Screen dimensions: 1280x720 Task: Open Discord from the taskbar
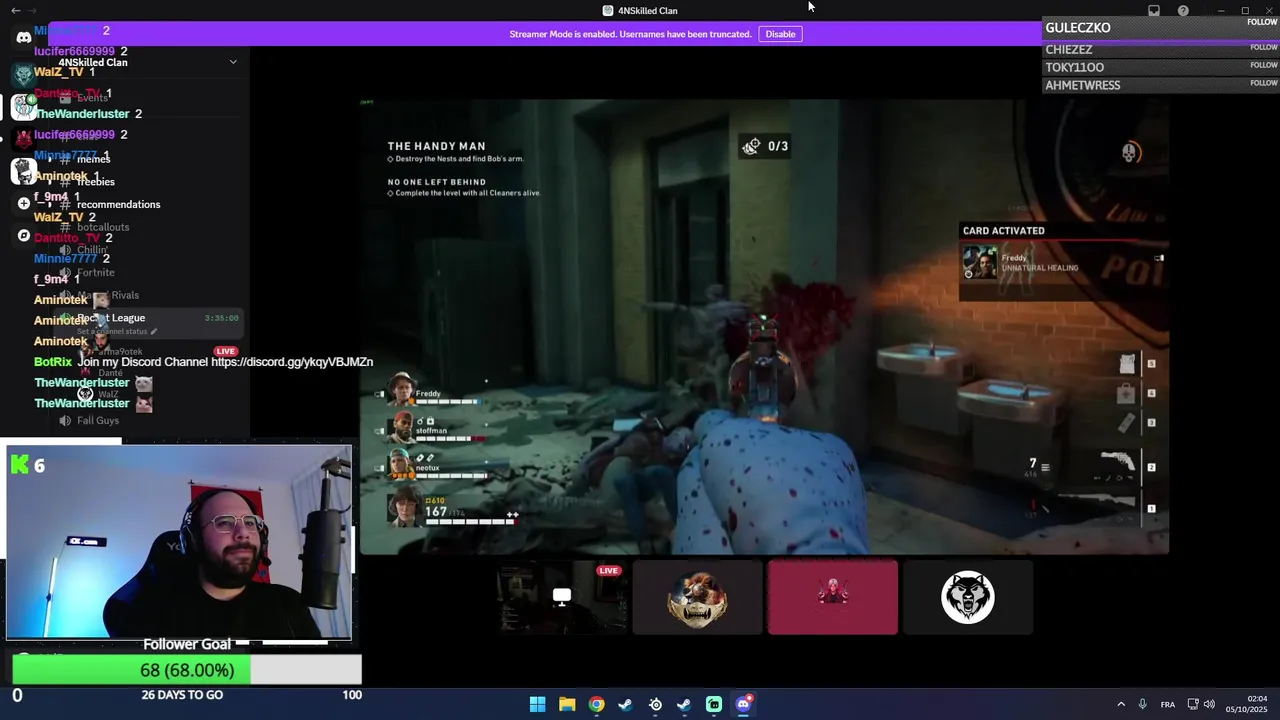[743, 704]
